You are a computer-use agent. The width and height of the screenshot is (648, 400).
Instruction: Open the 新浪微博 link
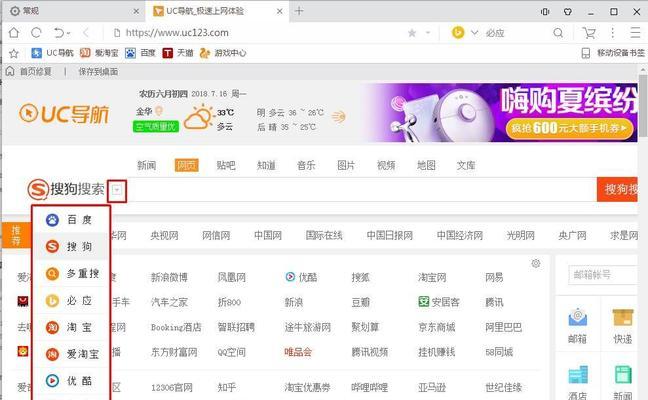169,277
